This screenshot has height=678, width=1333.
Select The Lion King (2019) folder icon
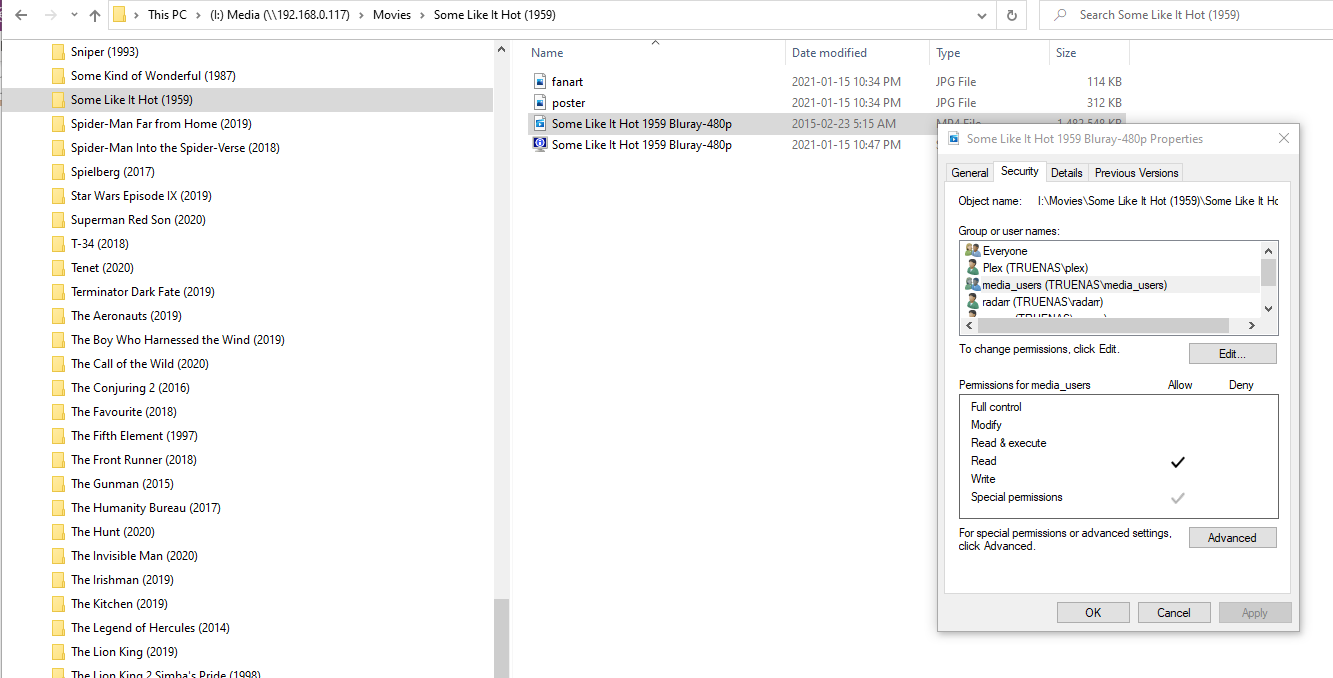[x=58, y=652]
